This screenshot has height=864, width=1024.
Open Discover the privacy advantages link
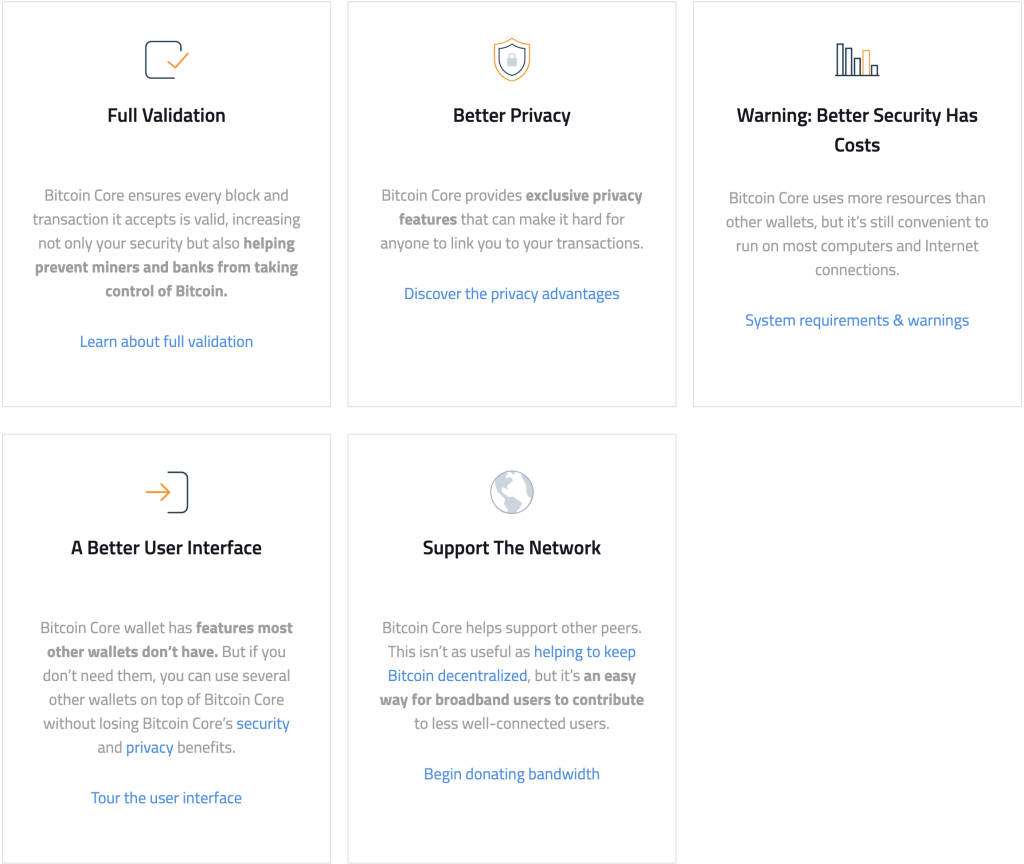(x=512, y=294)
